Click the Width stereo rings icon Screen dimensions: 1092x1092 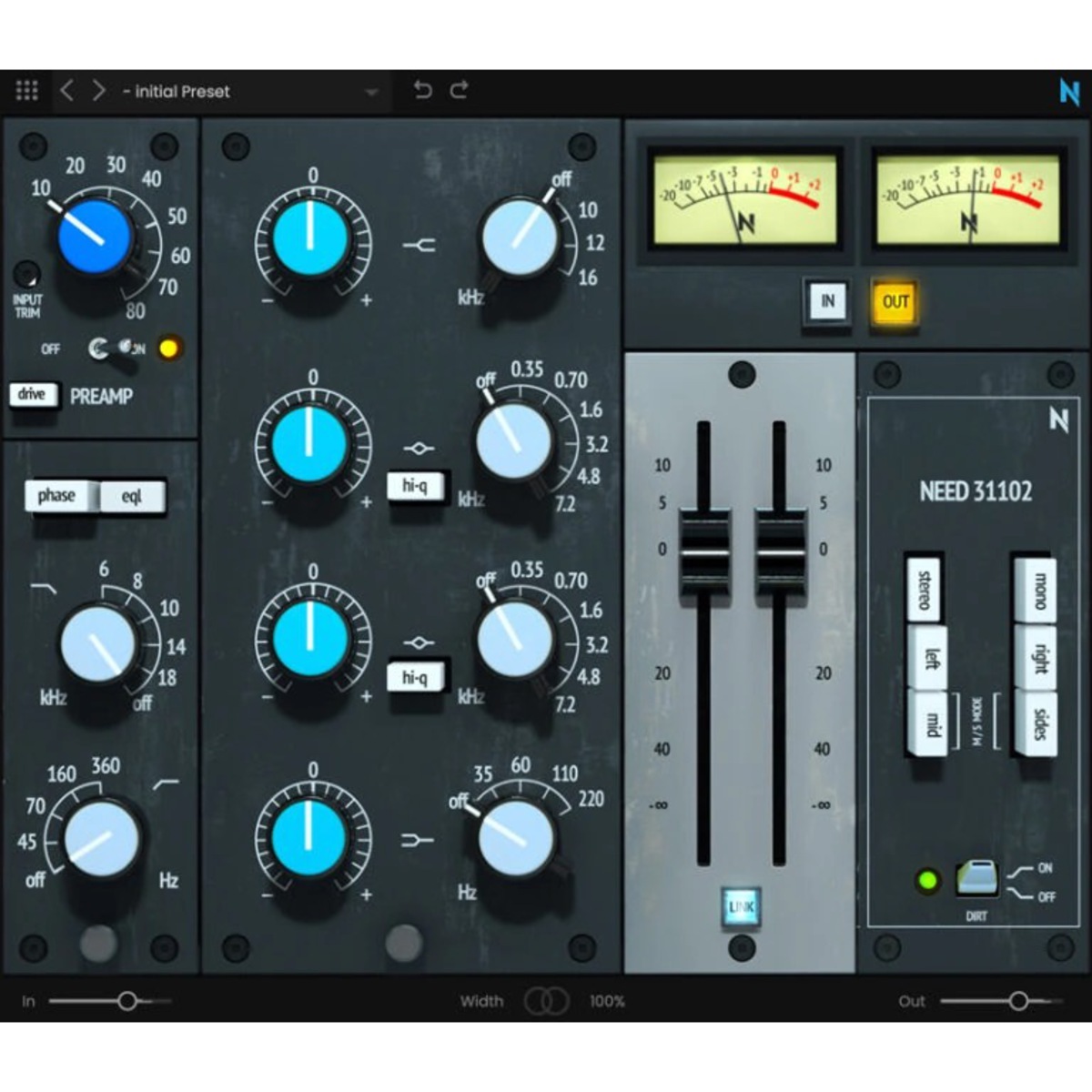(x=547, y=1001)
